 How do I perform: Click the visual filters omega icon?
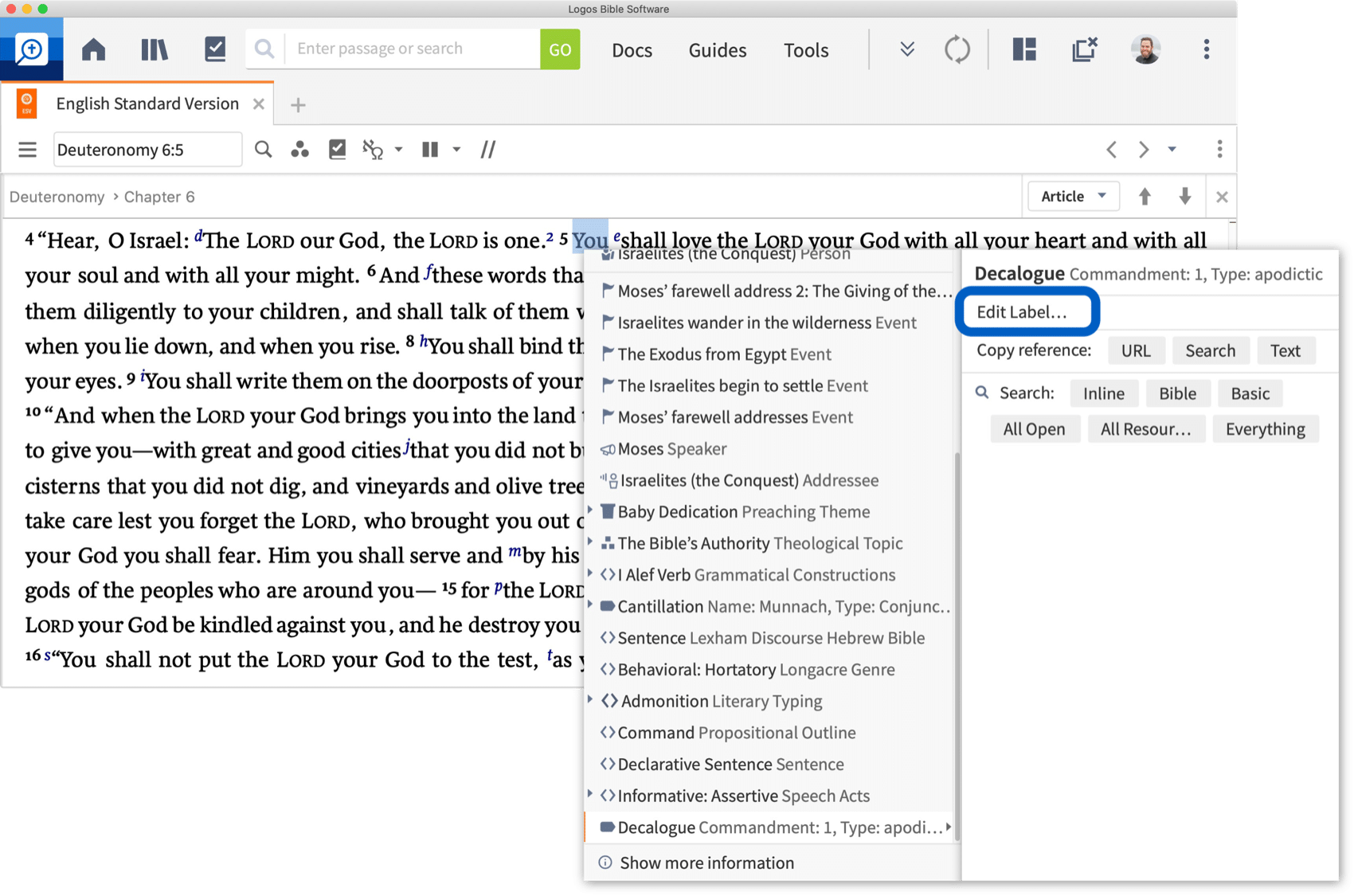pos(373,149)
